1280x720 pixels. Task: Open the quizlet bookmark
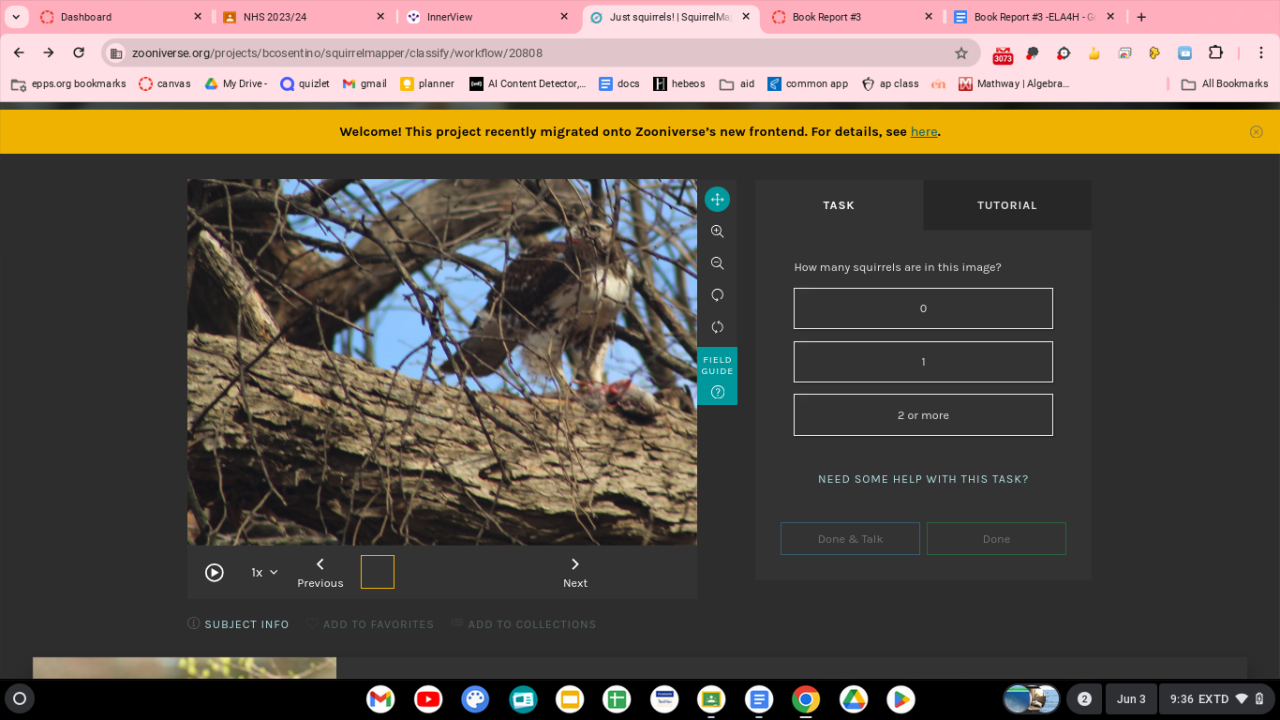tap(305, 84)
